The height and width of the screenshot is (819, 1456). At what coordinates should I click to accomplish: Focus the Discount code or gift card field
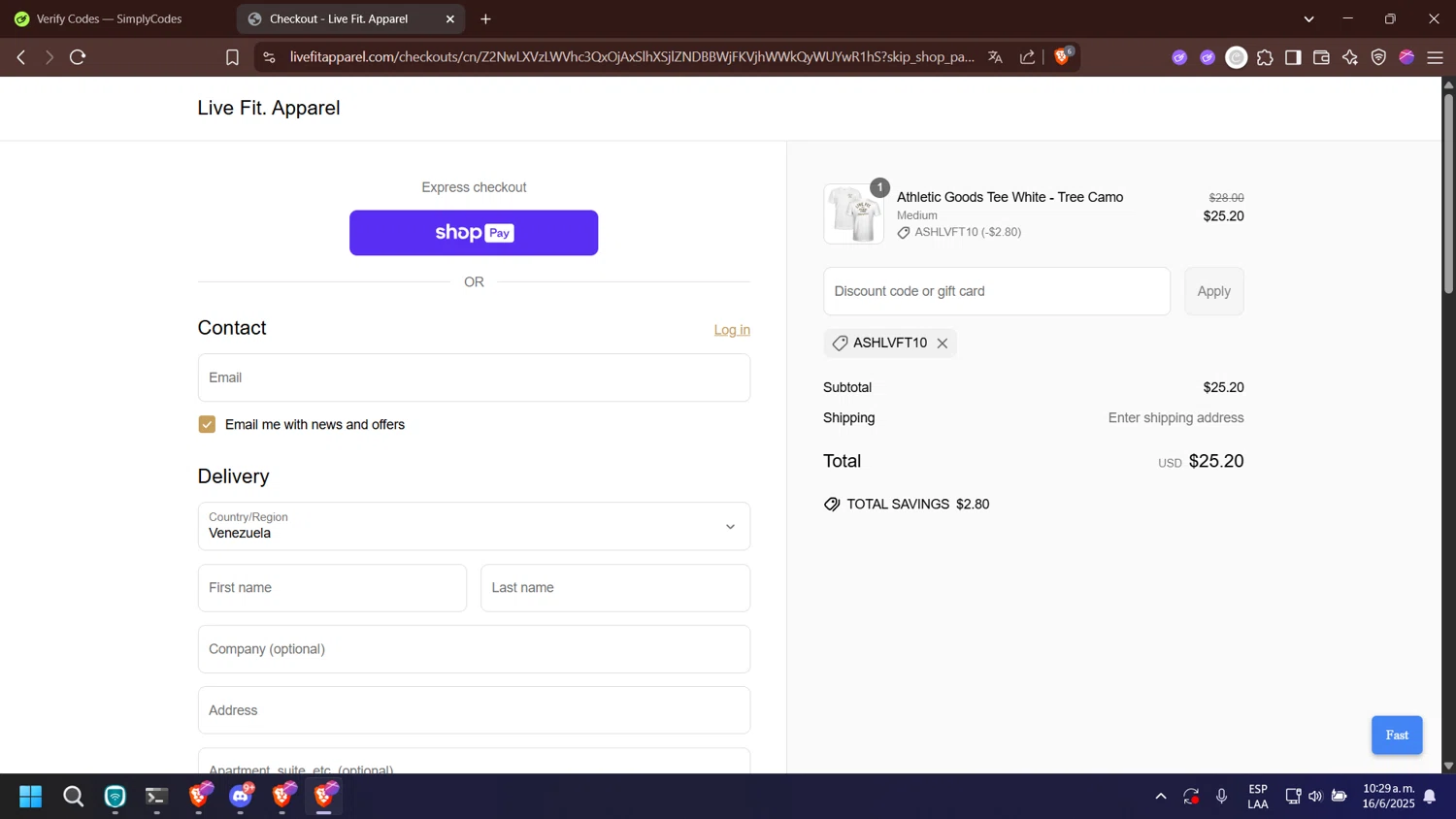(997, 291)
